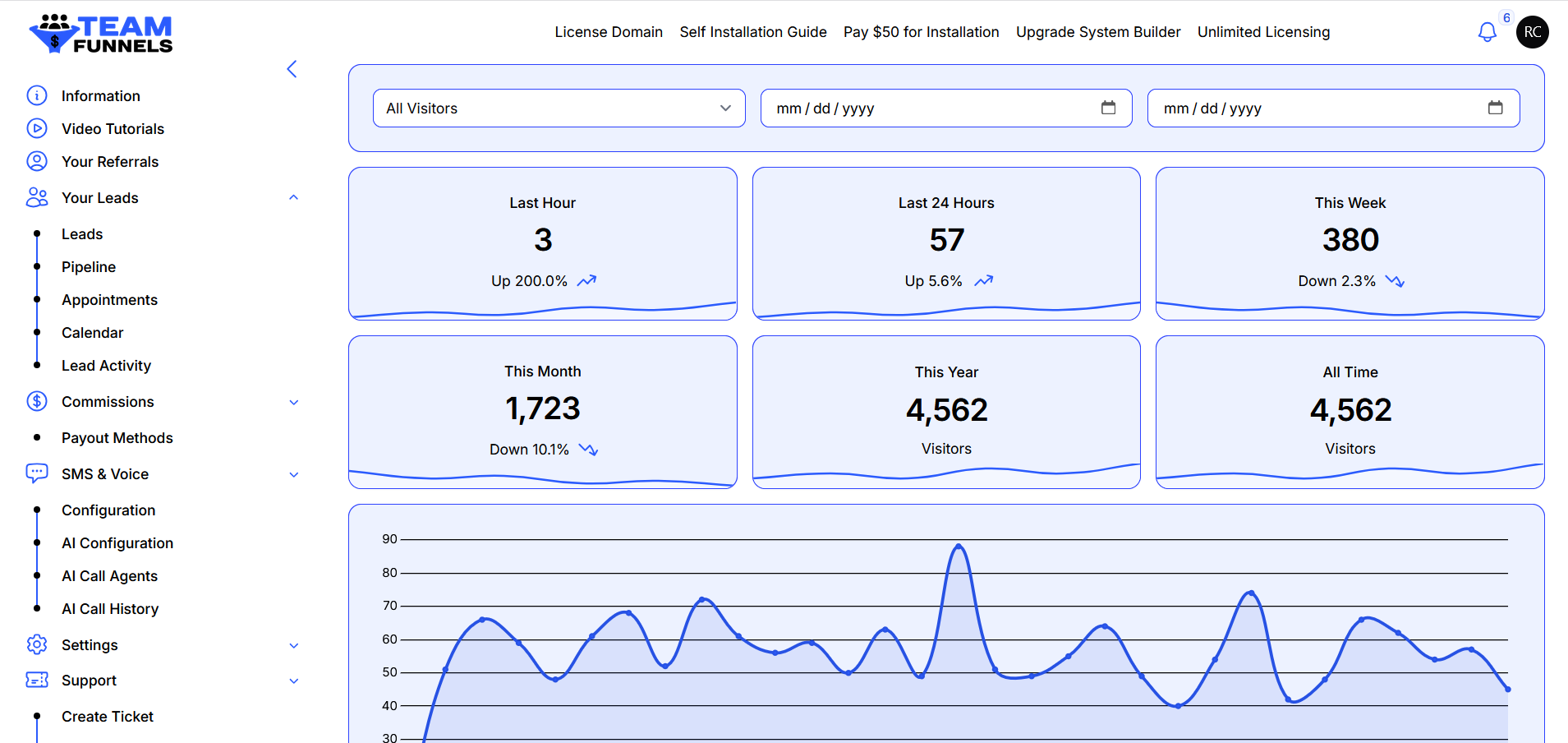Viewport: 1568px width, 743px height.
Task: Open the Pipeline page
Action: 89,267
